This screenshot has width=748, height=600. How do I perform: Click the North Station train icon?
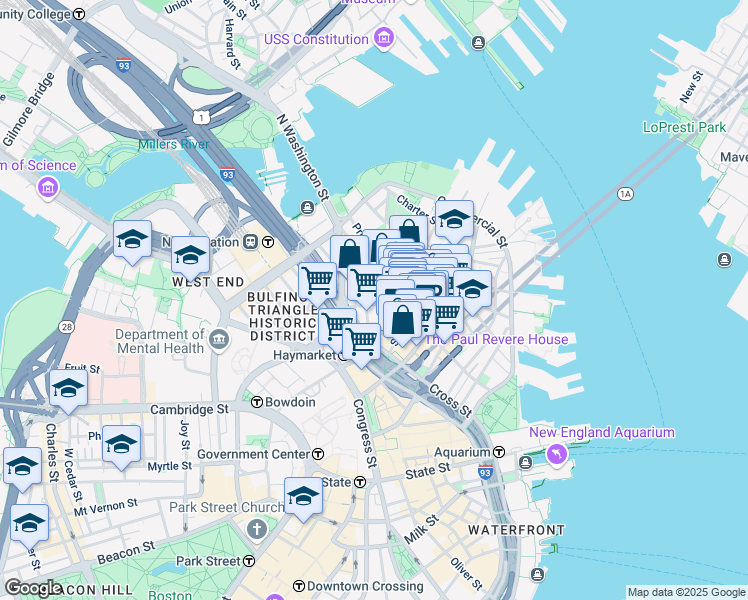pos(251,242)
